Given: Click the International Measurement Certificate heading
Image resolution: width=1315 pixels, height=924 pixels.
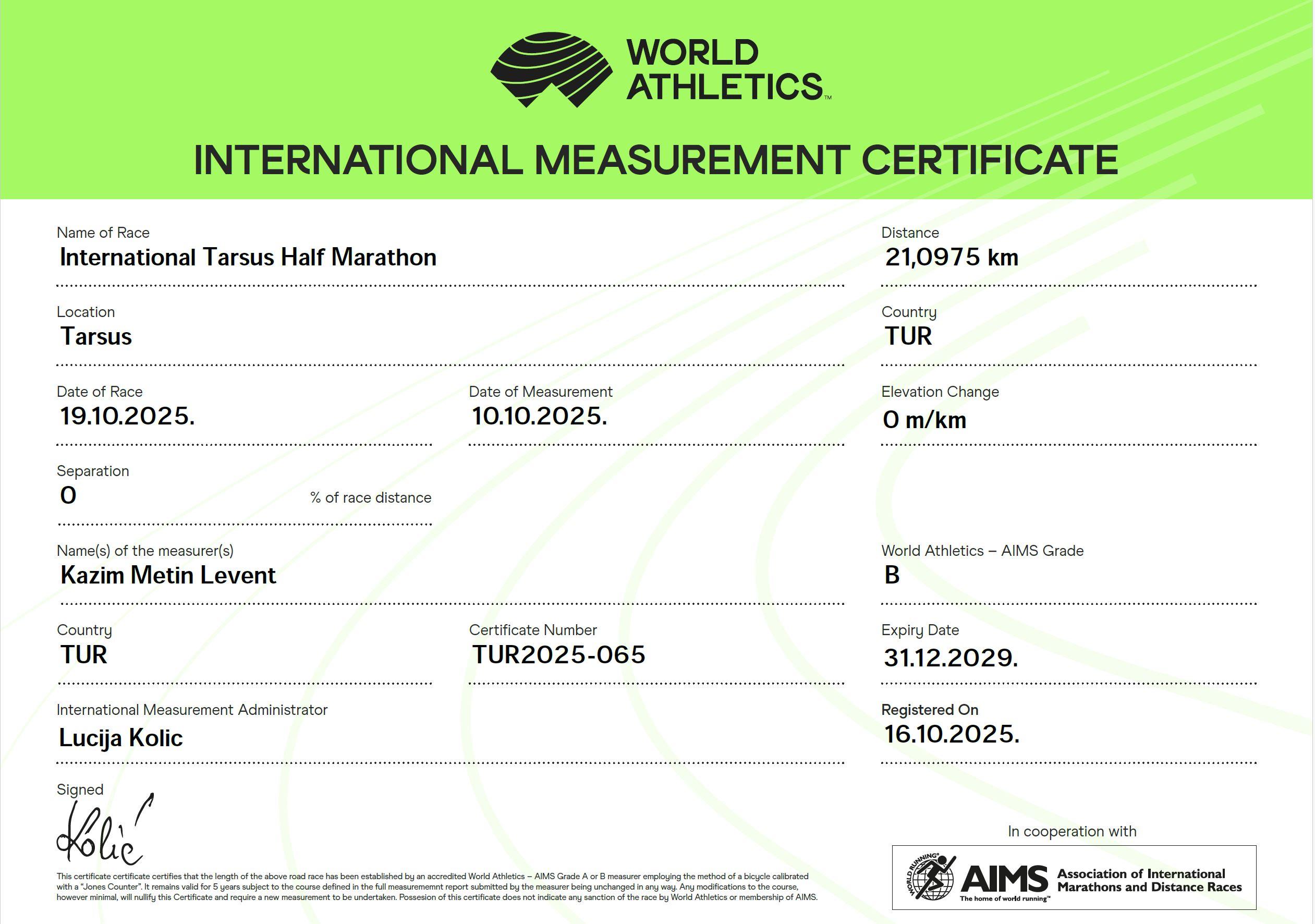Looking at the screenshot, I should tap(656, 161).
